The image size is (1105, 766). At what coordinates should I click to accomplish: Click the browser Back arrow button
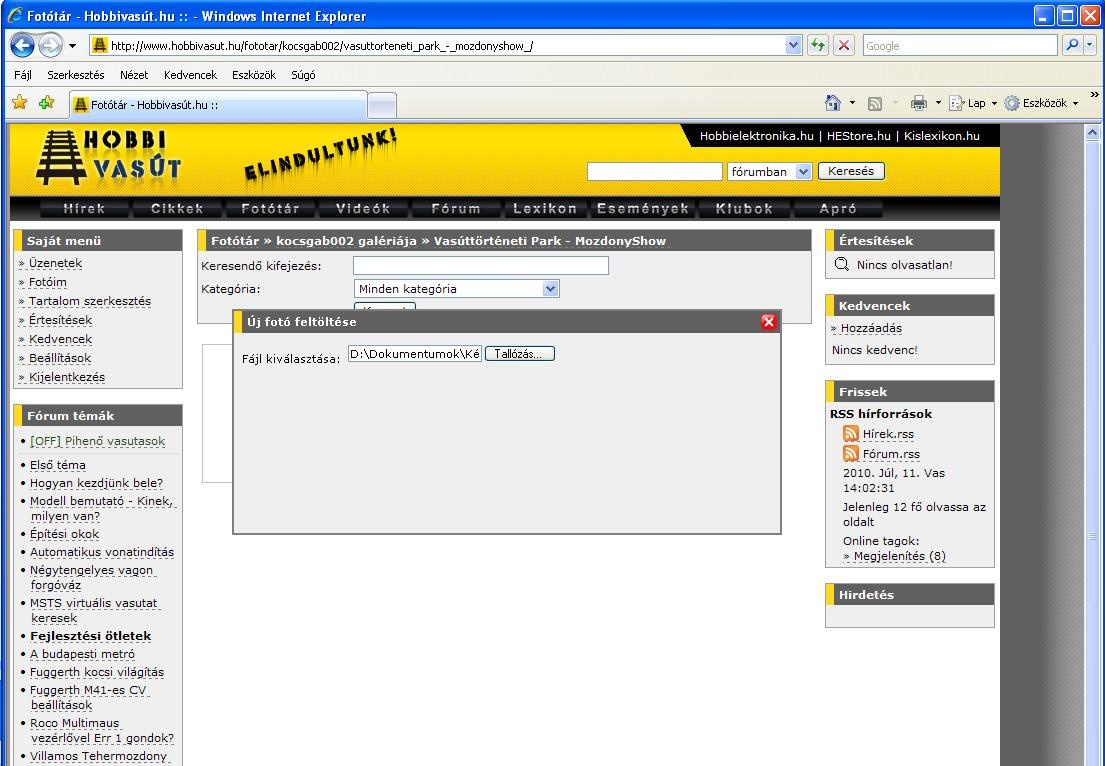24,46
